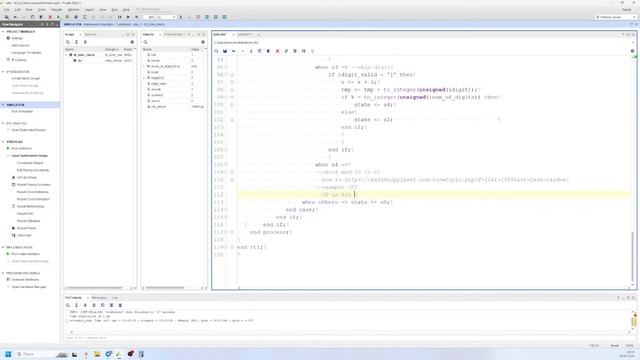
Task: Collapse the IP INTEGRATOR section
Action: coord(3,71)
